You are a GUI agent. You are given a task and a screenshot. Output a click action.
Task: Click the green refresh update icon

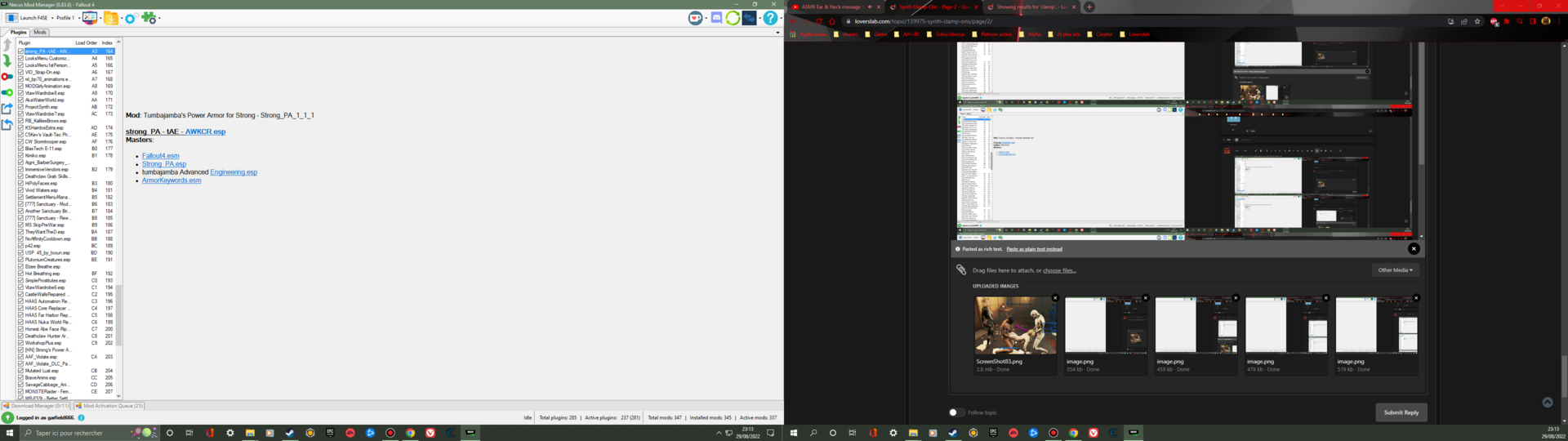733,18
